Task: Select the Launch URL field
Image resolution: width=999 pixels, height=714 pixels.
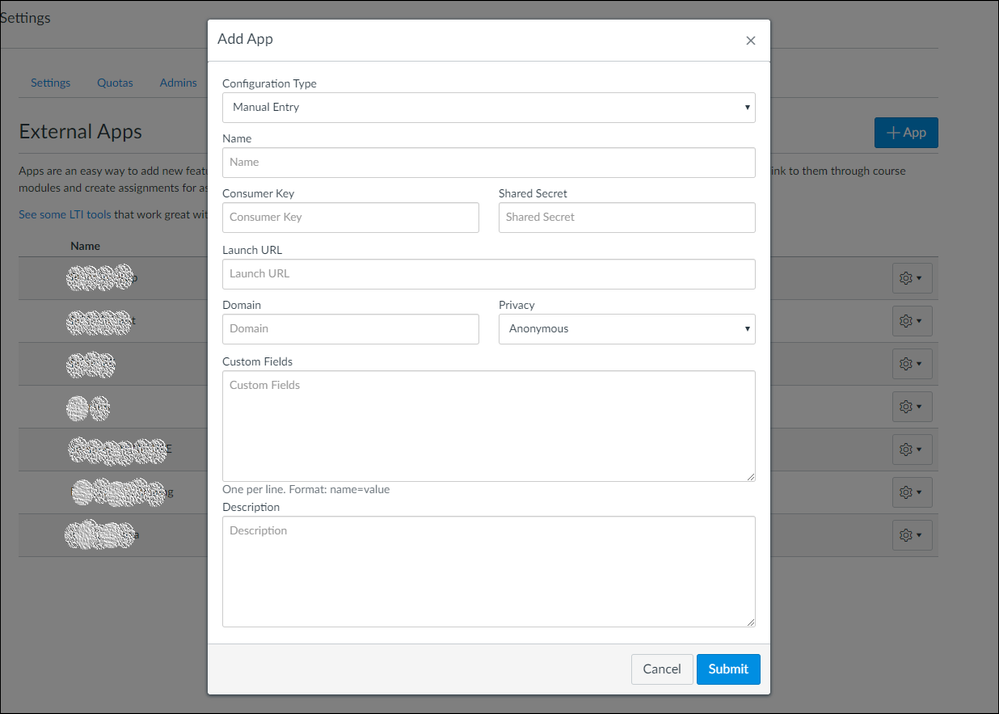Action: click(x=488, y=274)
